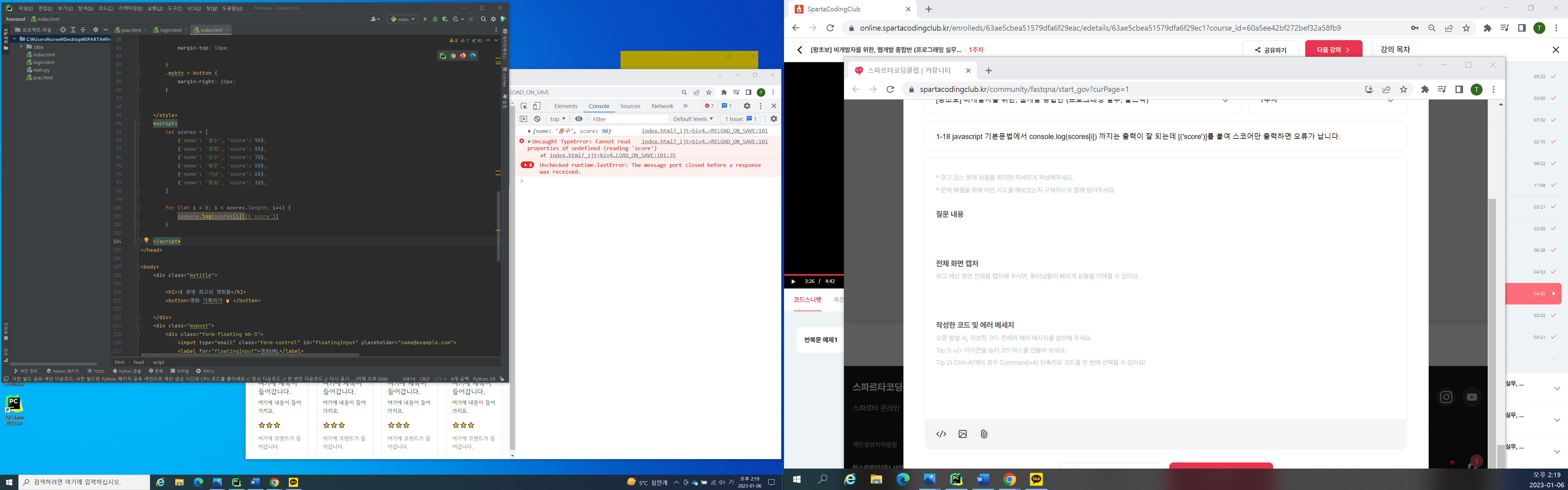Image resolution: width=1568 pixels, height=490 pixels.
Task: Collapse the project root folder
Action: tap(14, 39)
